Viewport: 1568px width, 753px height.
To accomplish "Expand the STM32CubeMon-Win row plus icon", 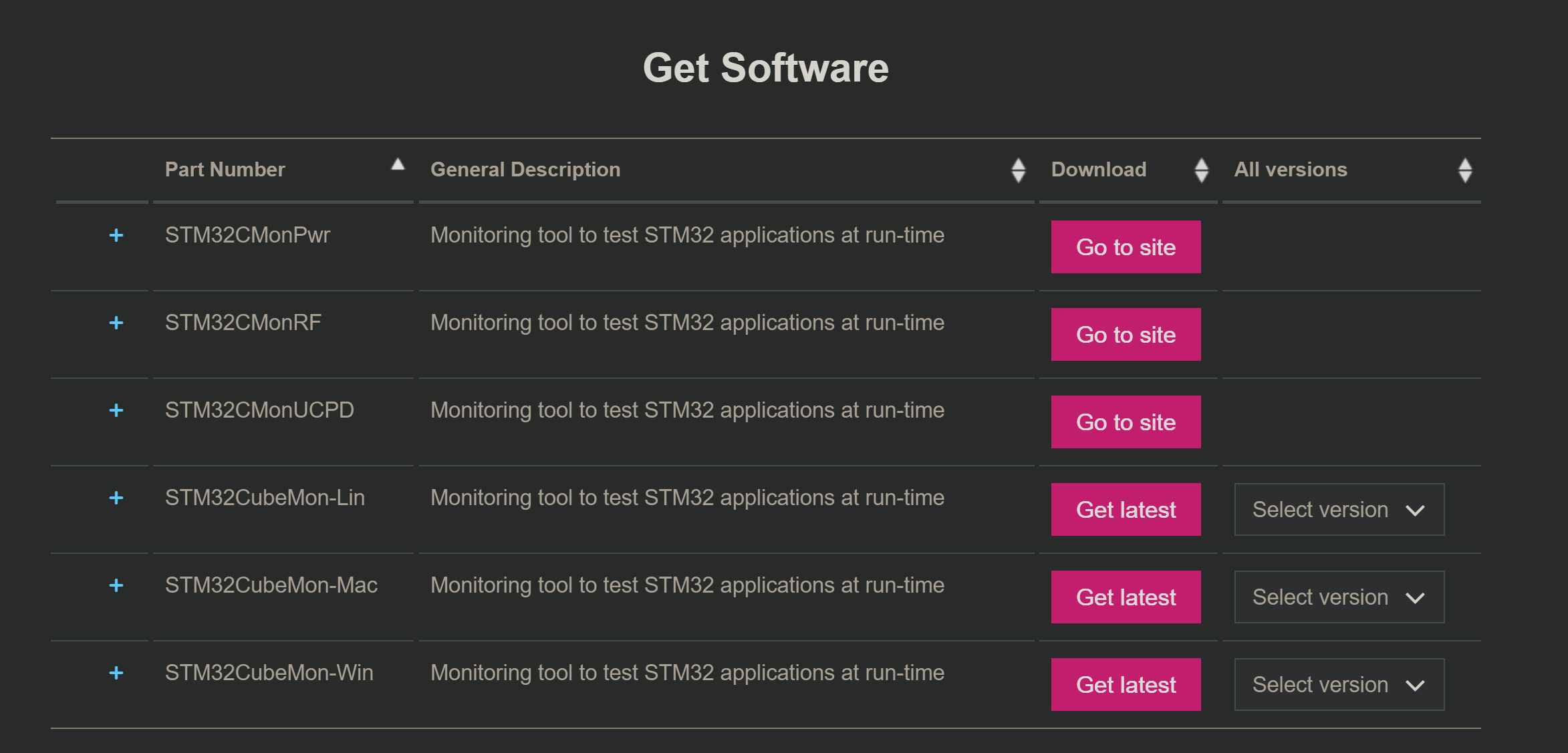I will coord(116,673).
